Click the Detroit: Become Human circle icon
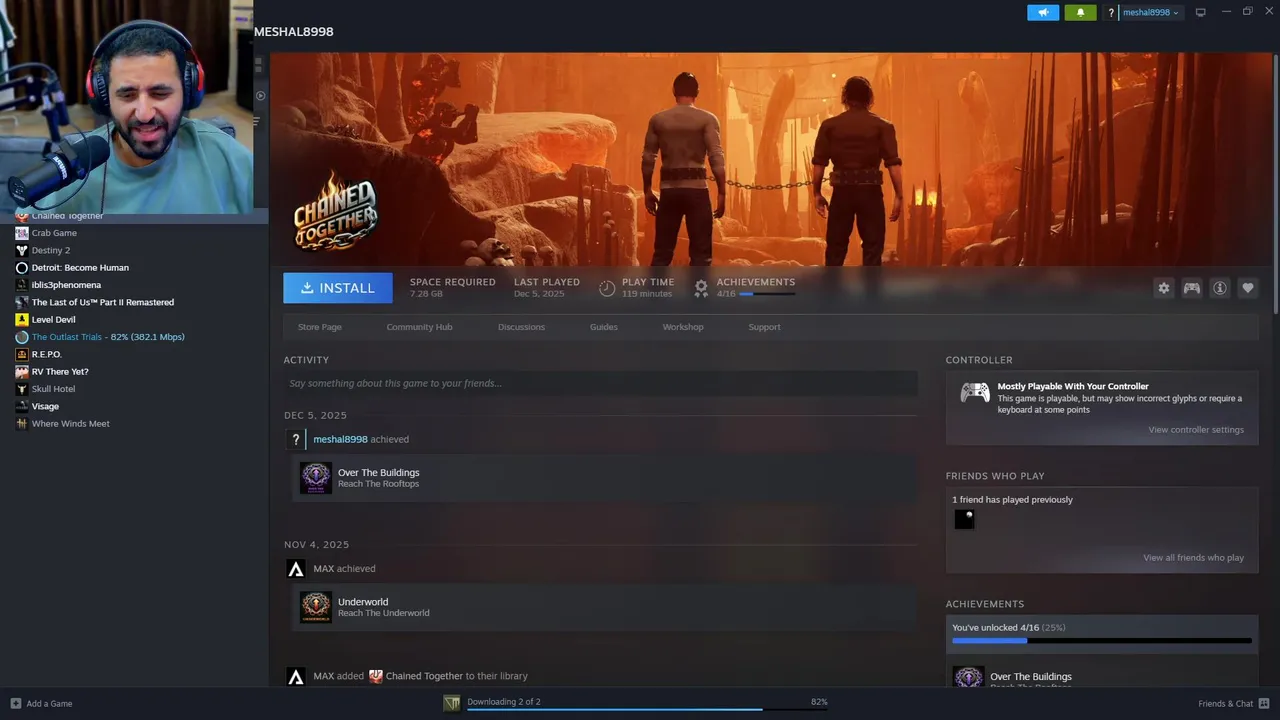1280x720 pixels. [x=22, y=268]
